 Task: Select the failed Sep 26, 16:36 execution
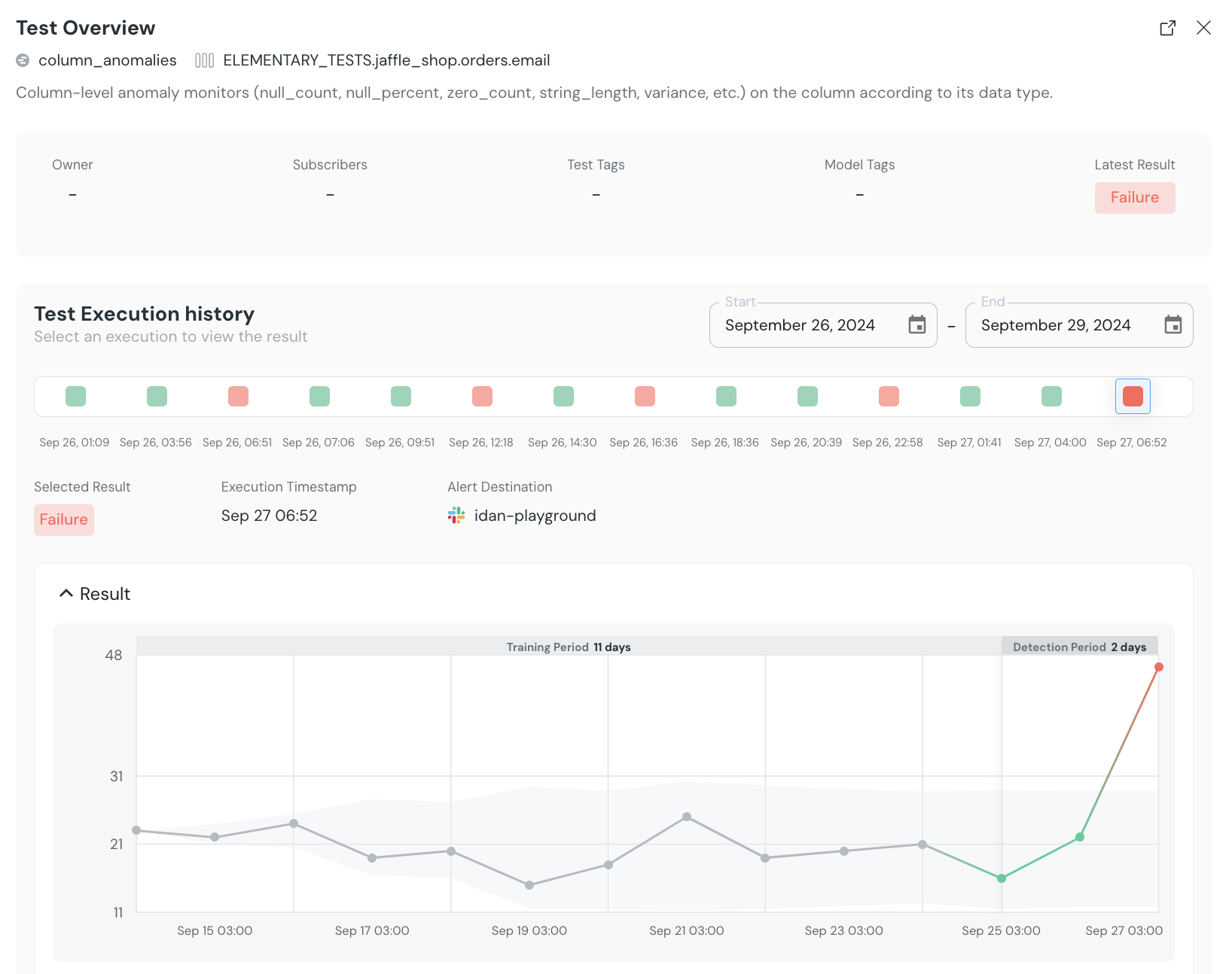pos(645,396)
